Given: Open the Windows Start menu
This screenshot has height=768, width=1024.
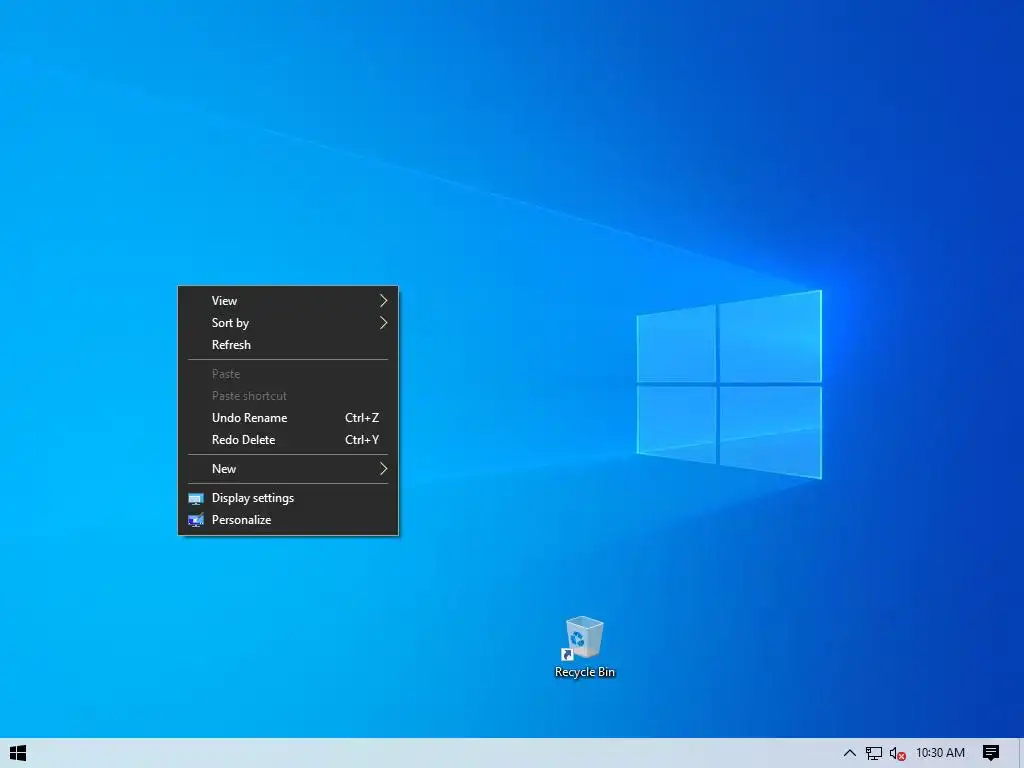Looking at the screenshot, I should [x=18, y=753].
